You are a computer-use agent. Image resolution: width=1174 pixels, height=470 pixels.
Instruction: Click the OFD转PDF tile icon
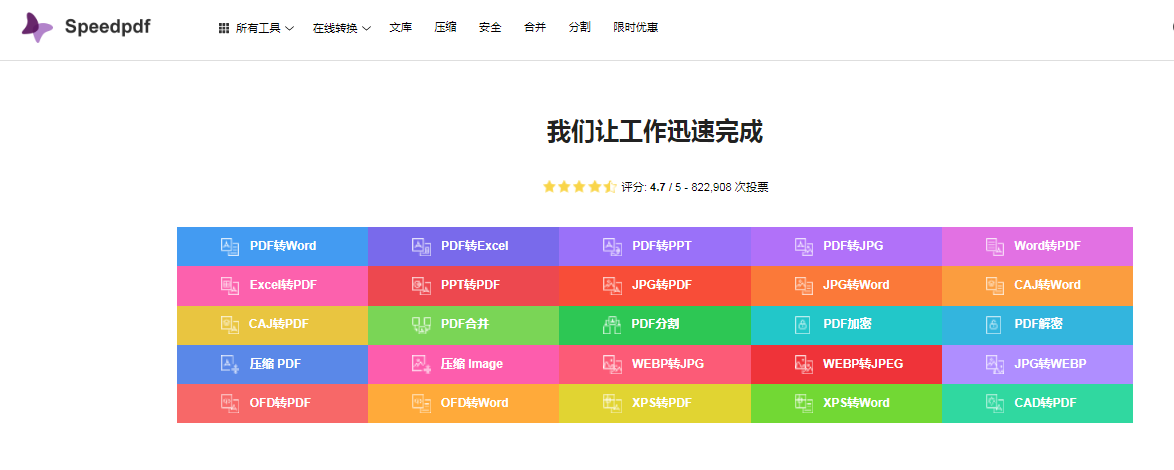(230, 403)
